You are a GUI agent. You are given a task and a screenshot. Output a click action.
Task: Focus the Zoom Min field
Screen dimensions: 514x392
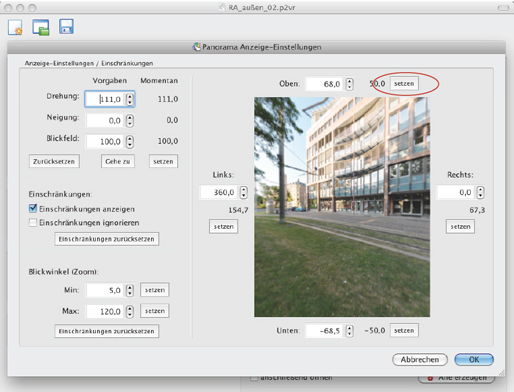tap(106, 290)
